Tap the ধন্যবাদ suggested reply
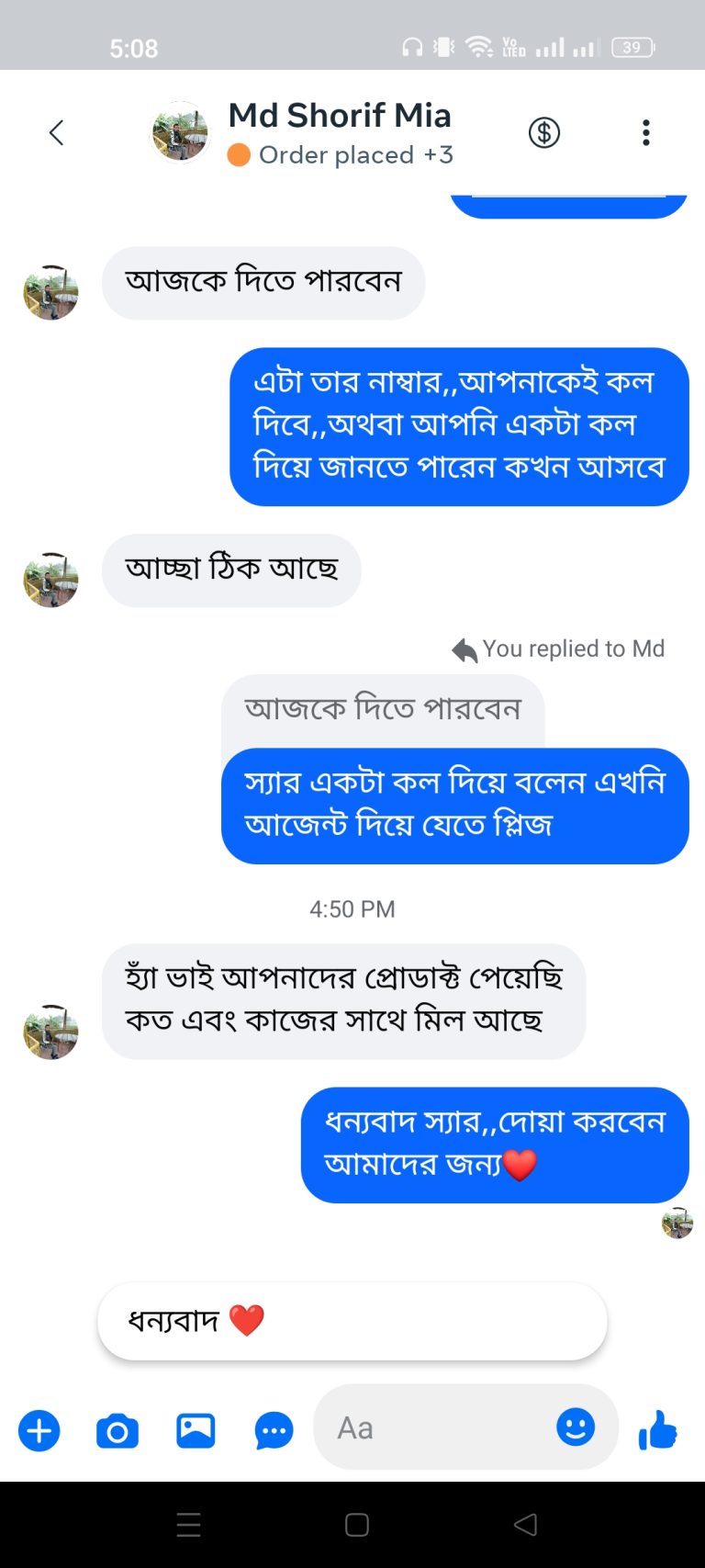 352,1321
